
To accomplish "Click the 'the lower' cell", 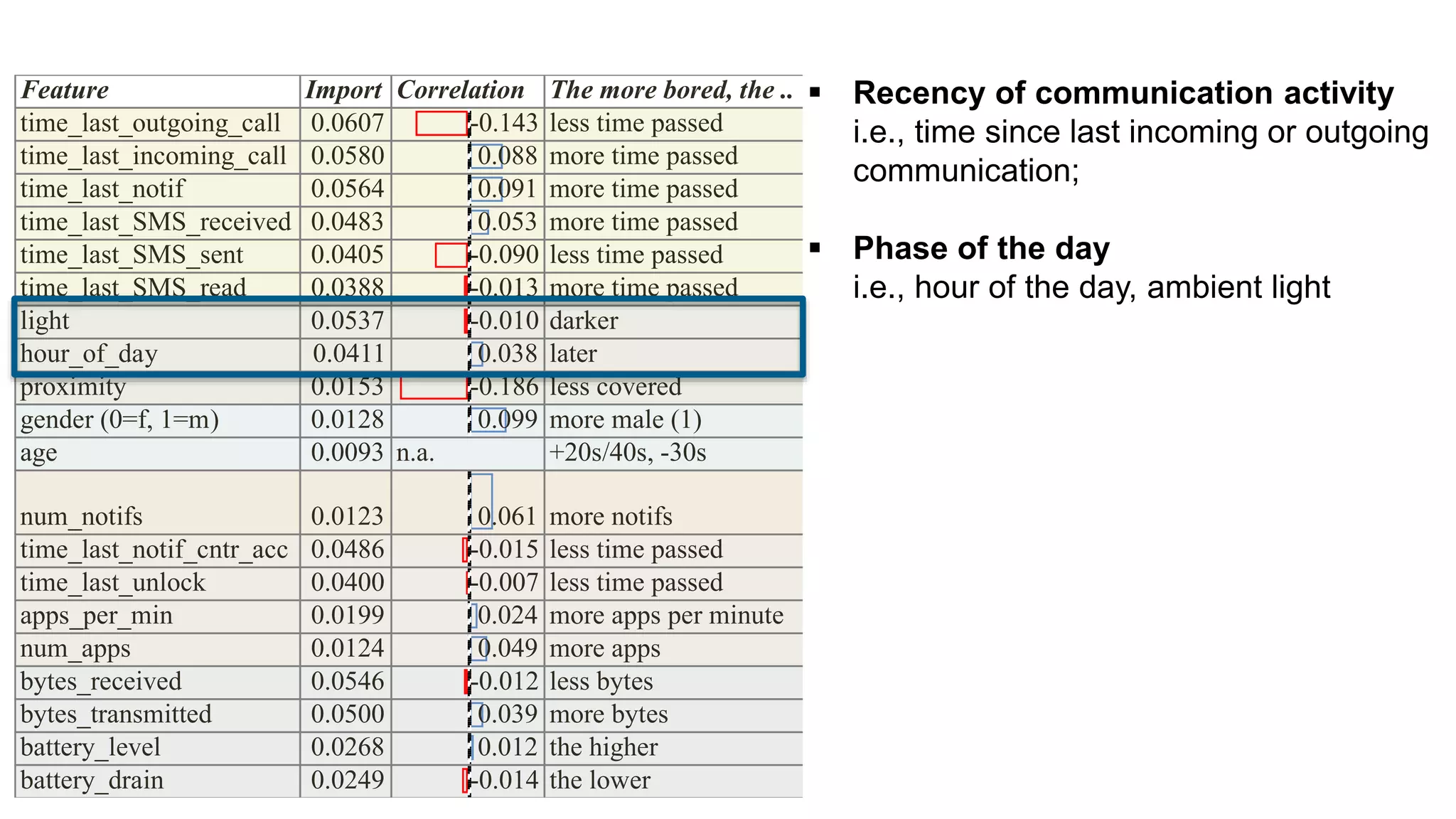I will [x=673, y=781].
